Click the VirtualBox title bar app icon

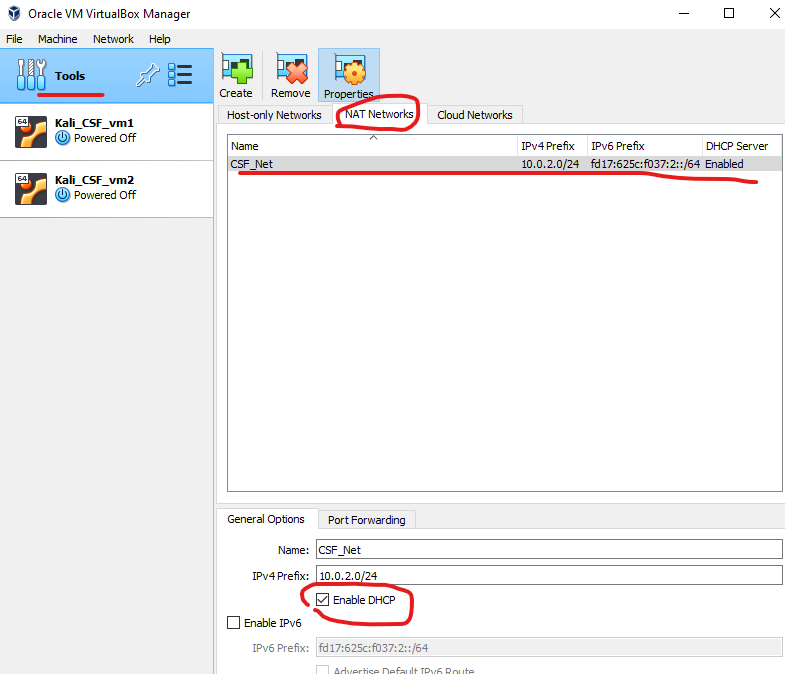[x=15, y=14]
